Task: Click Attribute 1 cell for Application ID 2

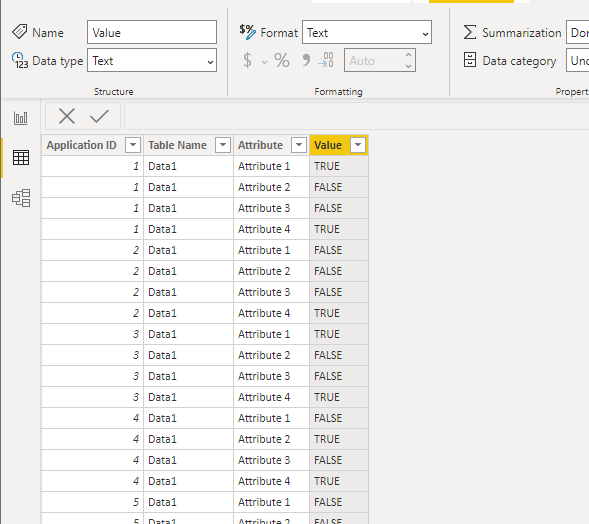Action: tap(271, 250)
